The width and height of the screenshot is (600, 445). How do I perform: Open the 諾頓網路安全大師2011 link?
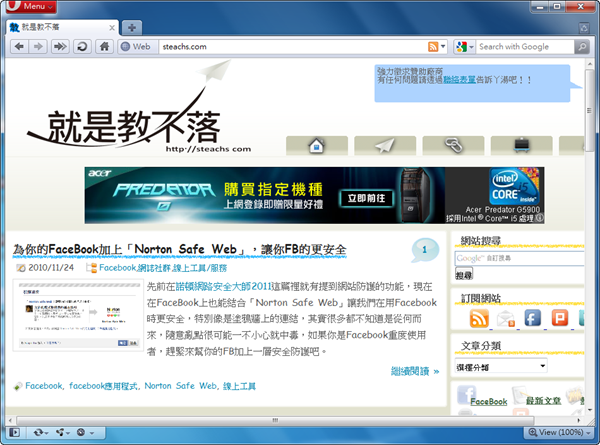click(223, 287)
